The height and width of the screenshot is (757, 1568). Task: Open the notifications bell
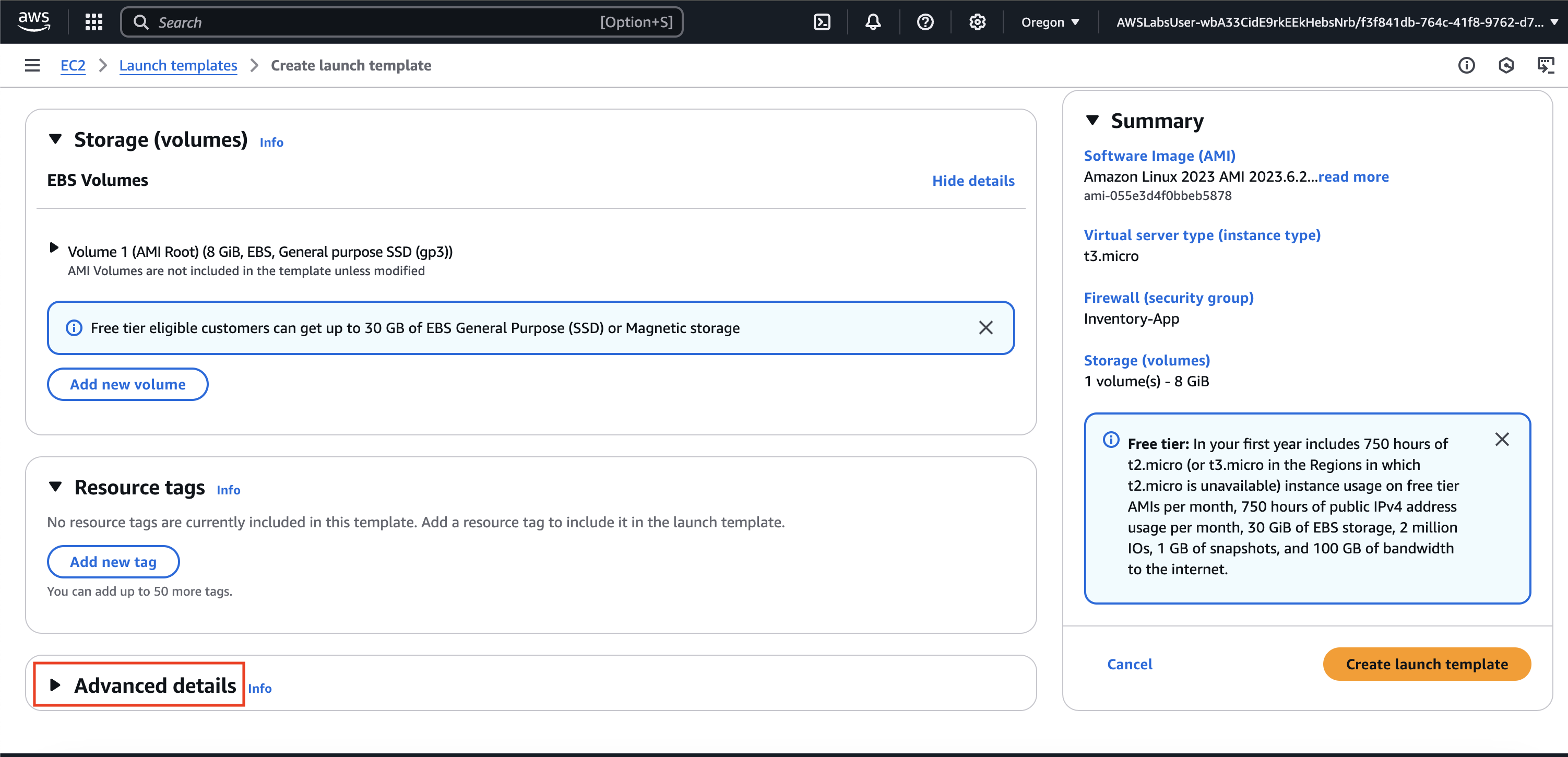click(873, 22)
